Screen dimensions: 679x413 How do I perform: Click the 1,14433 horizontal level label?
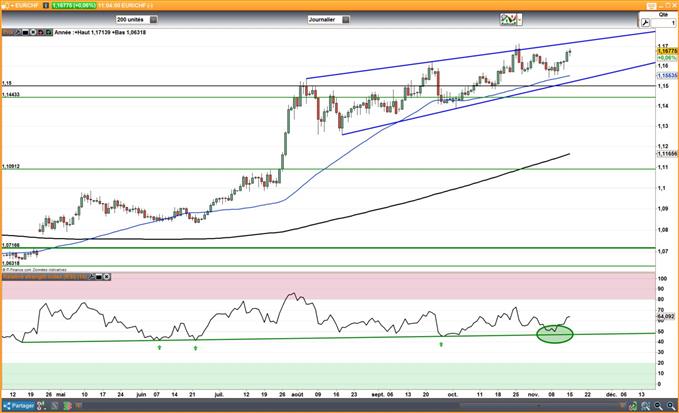click(x=11, y=94)
